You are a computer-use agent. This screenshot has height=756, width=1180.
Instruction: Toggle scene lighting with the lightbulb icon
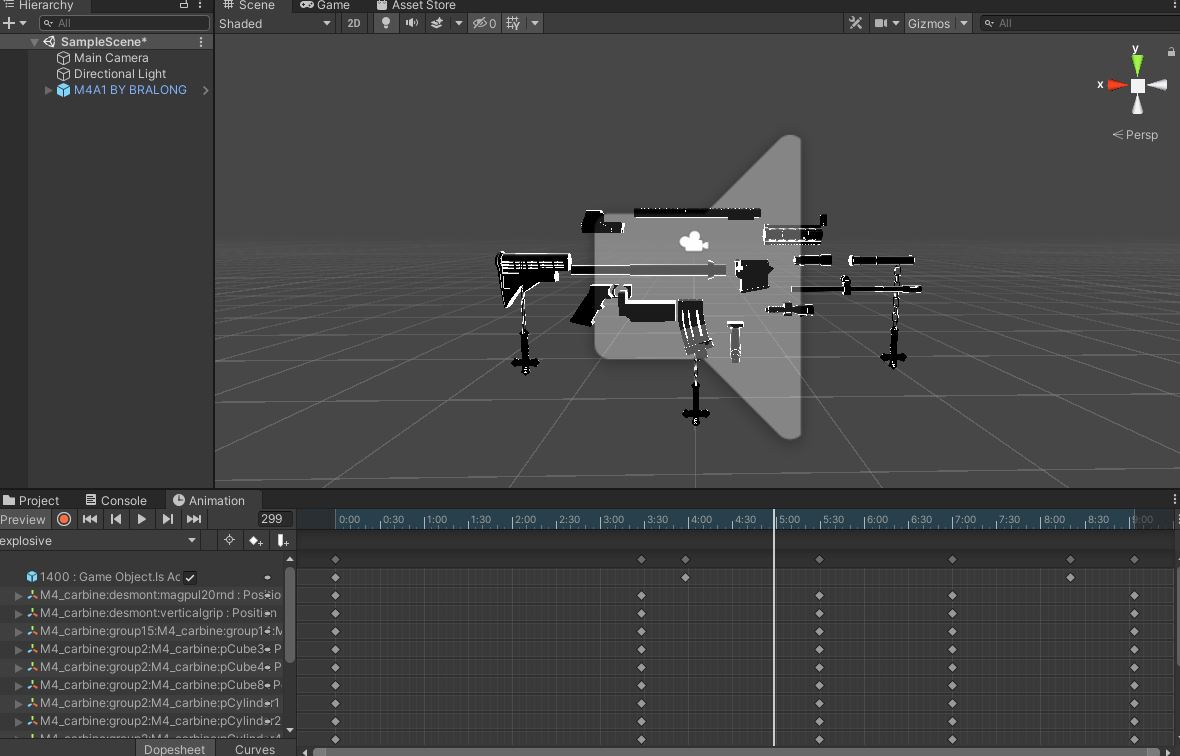(x=386, y=23)
